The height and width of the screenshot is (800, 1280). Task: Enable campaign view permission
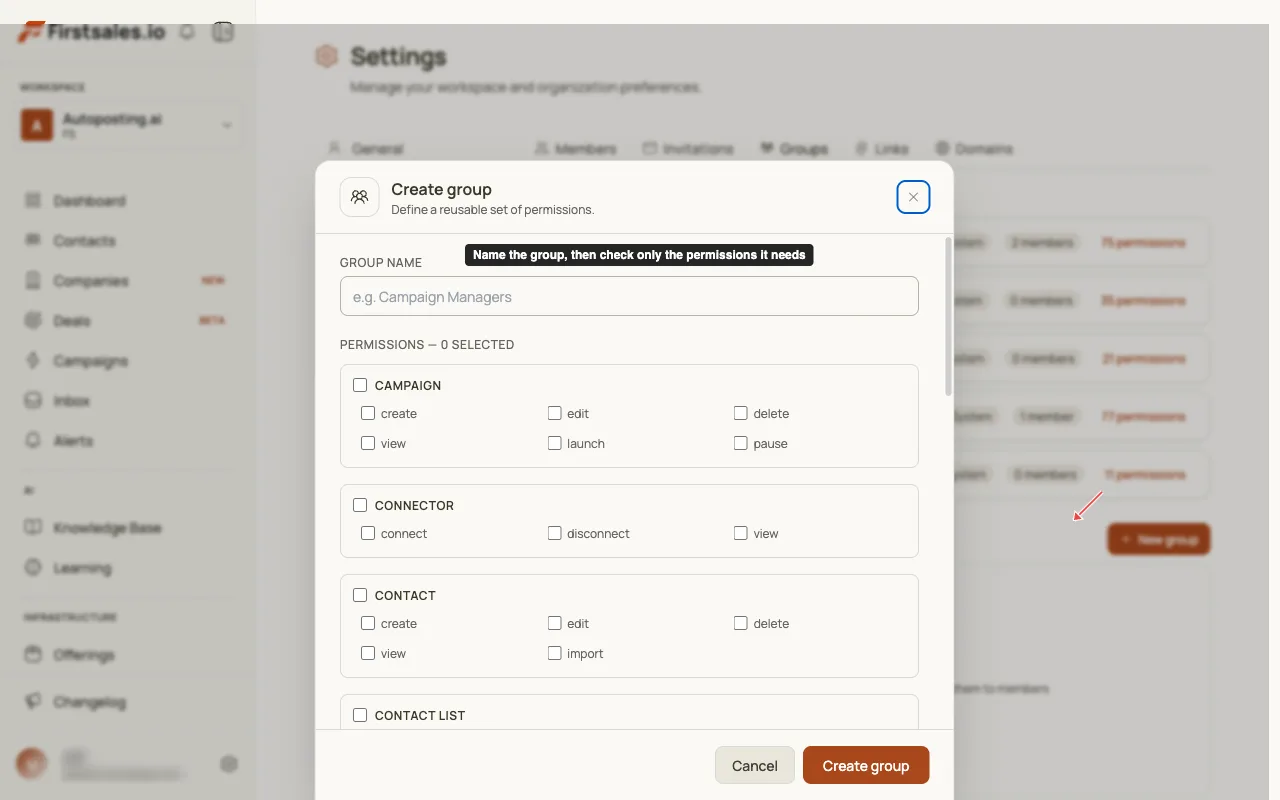point(368,443)
